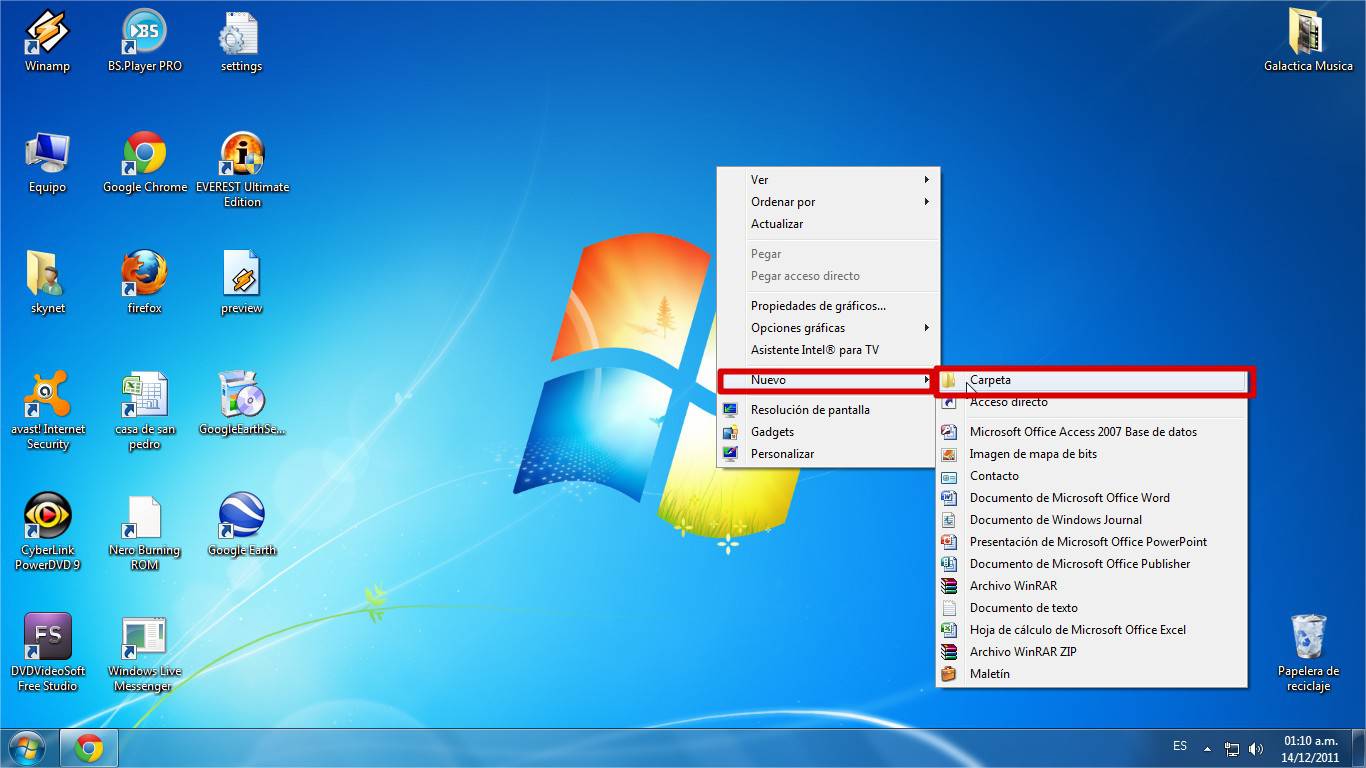
Task: Click Actualizar in the context menu
Action: point(777,224)
